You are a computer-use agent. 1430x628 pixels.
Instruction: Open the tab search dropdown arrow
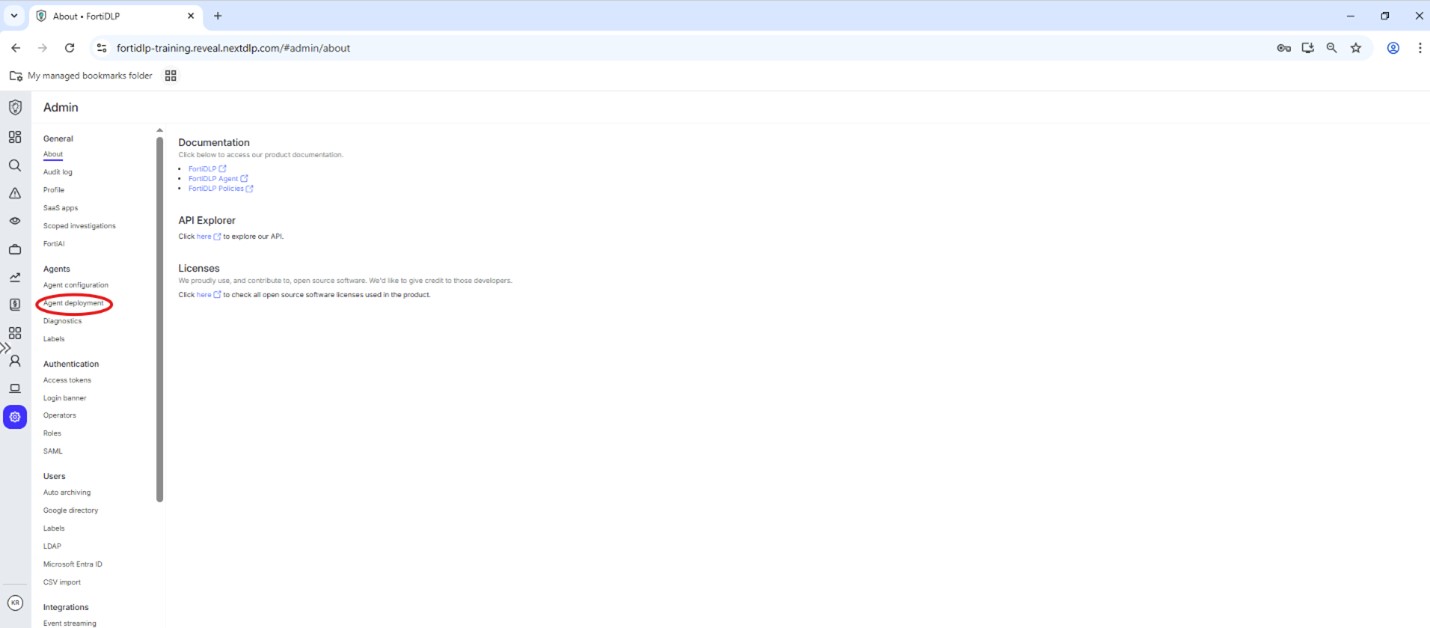14,16
